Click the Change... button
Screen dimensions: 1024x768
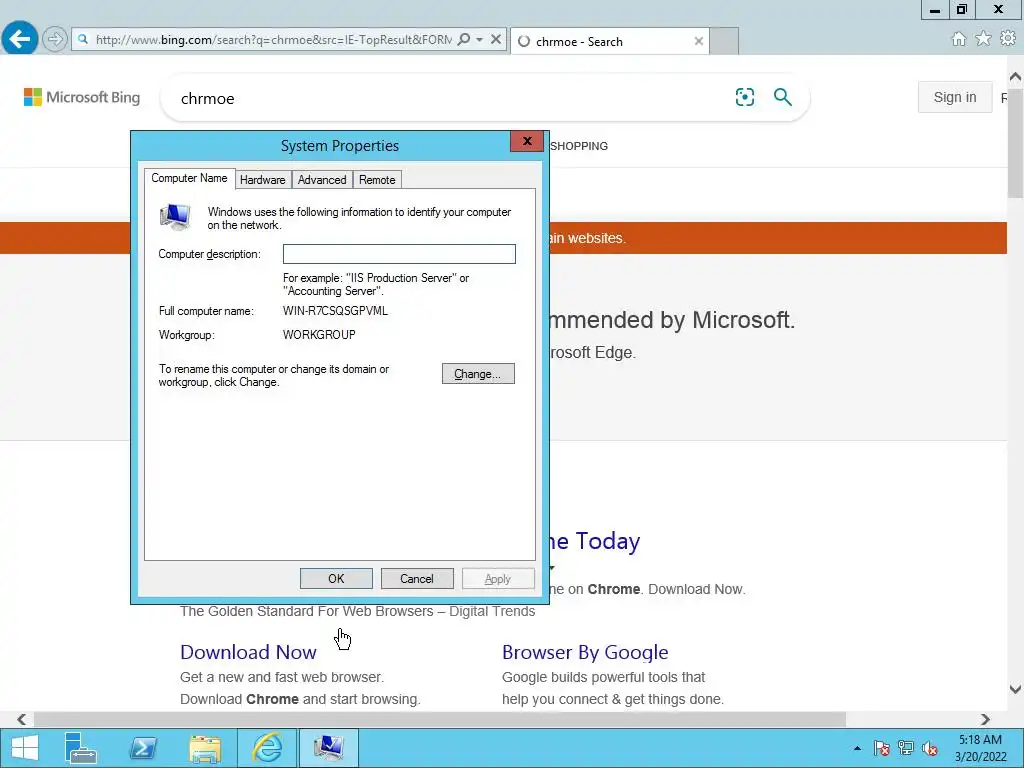(478, 374)
